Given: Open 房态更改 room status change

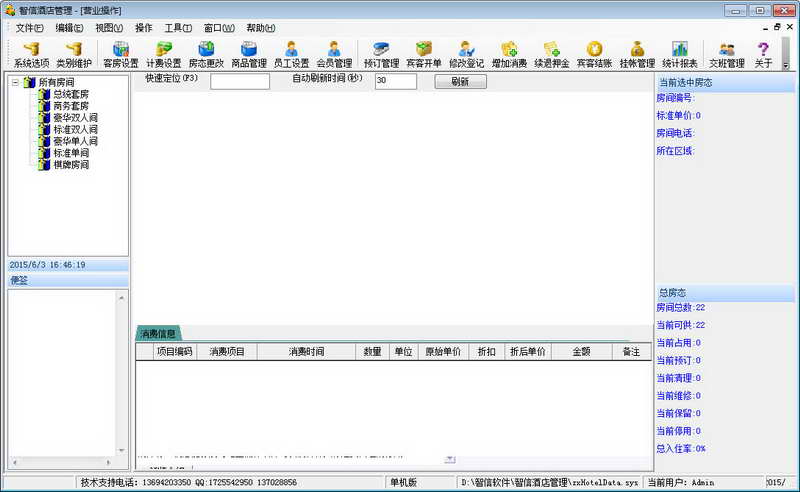Looking at the screenshot, I should (x=207, y=54).
